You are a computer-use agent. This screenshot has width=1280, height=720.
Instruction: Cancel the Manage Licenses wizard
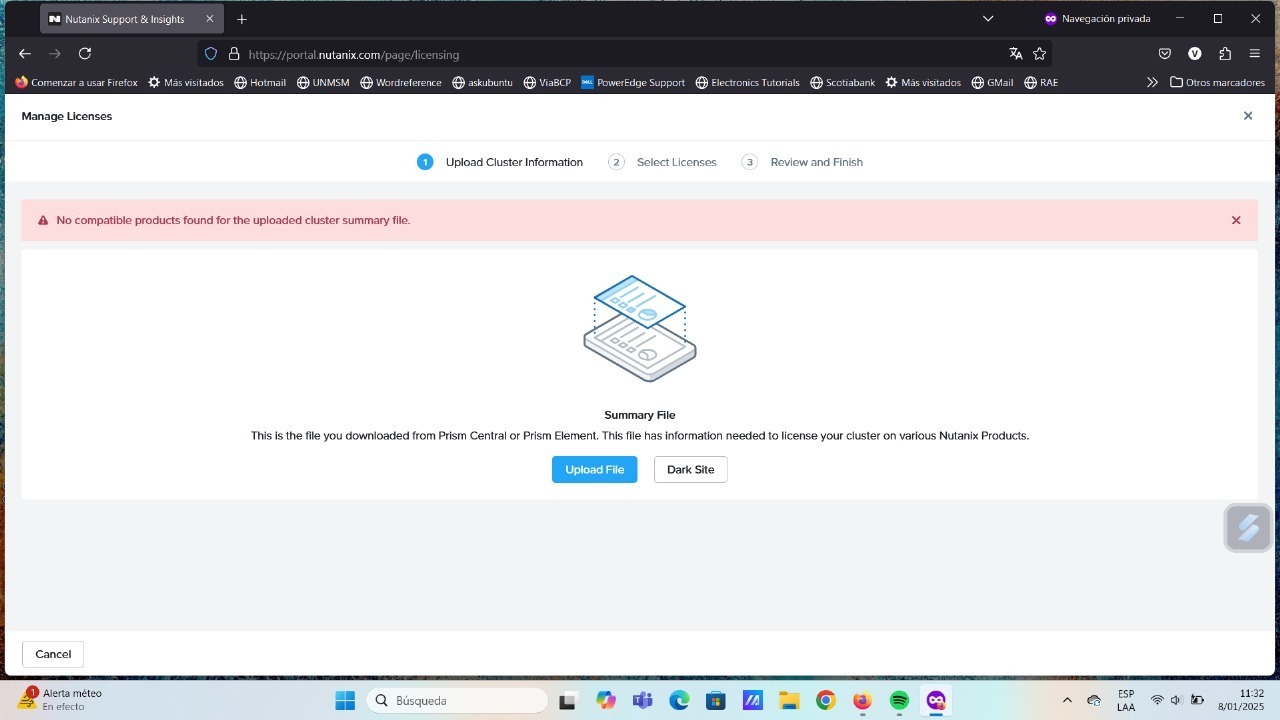pos(53,654)
